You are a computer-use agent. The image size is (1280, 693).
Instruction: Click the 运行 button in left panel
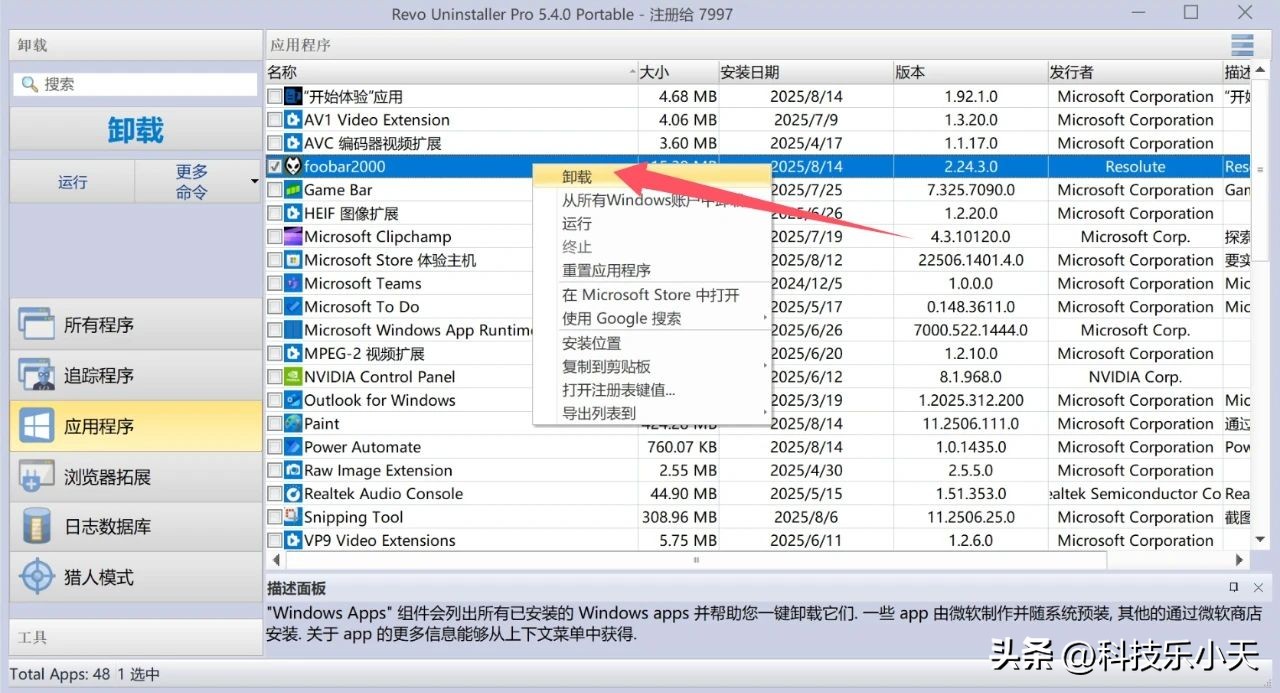[70, 181]
